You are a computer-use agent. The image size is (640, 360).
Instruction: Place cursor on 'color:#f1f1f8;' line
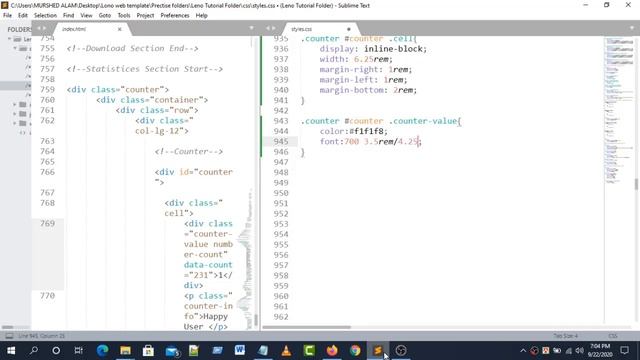353,131
